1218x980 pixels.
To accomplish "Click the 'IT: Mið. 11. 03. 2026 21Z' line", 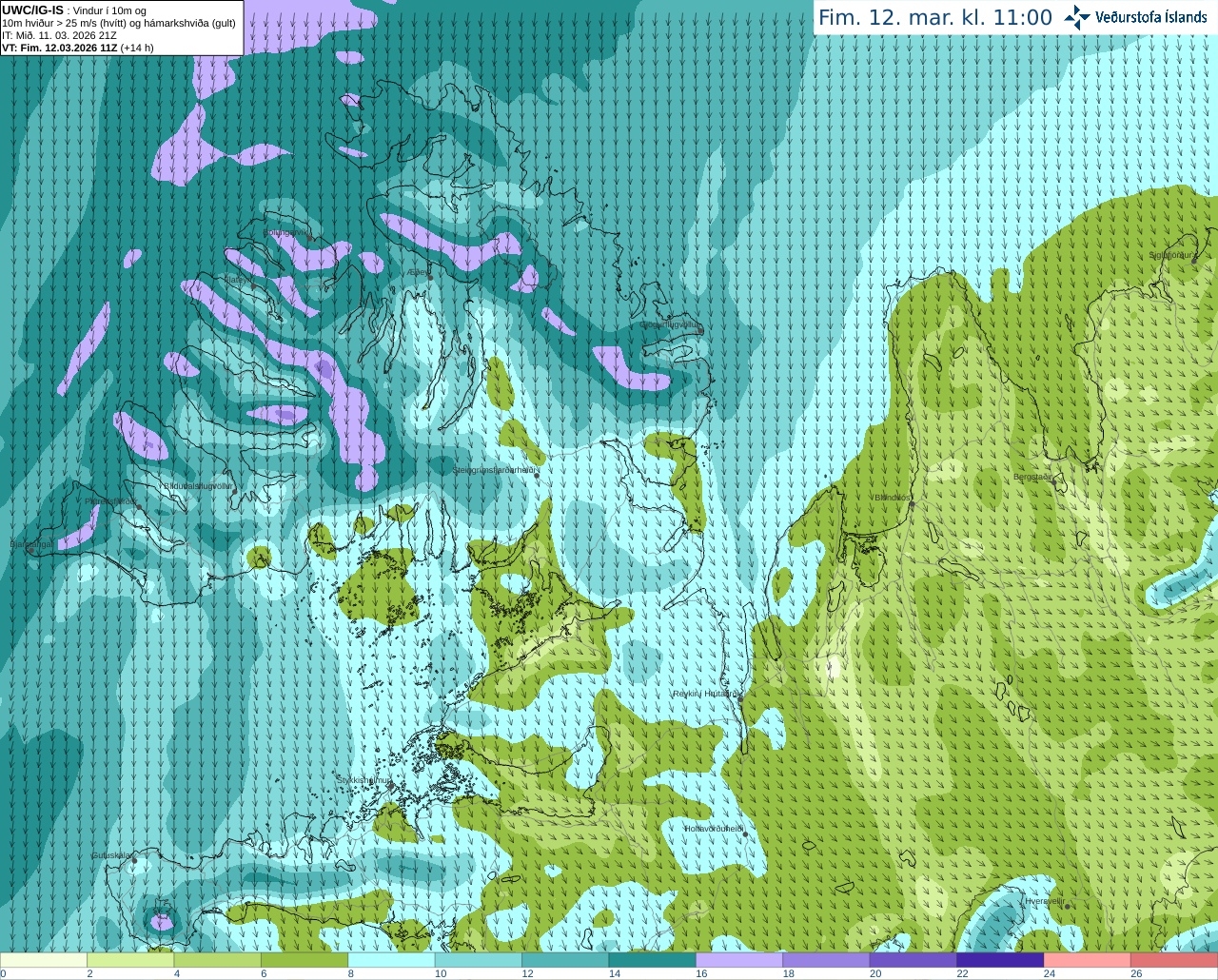I will click(x=59, y=35).
